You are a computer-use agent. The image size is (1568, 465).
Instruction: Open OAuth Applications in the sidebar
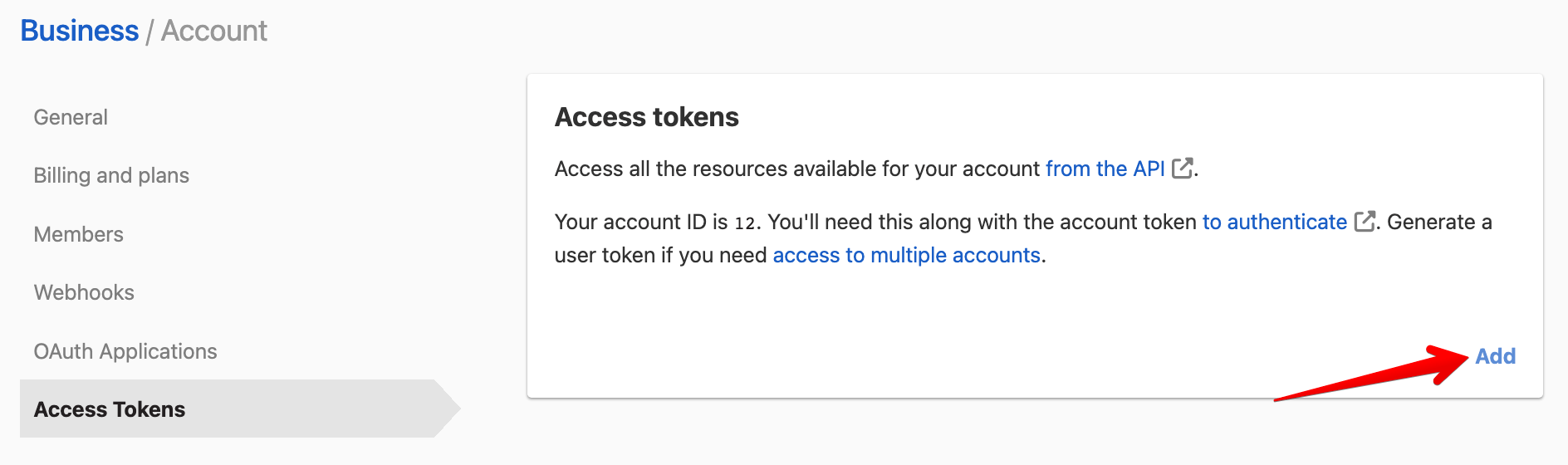coord(125,351)
